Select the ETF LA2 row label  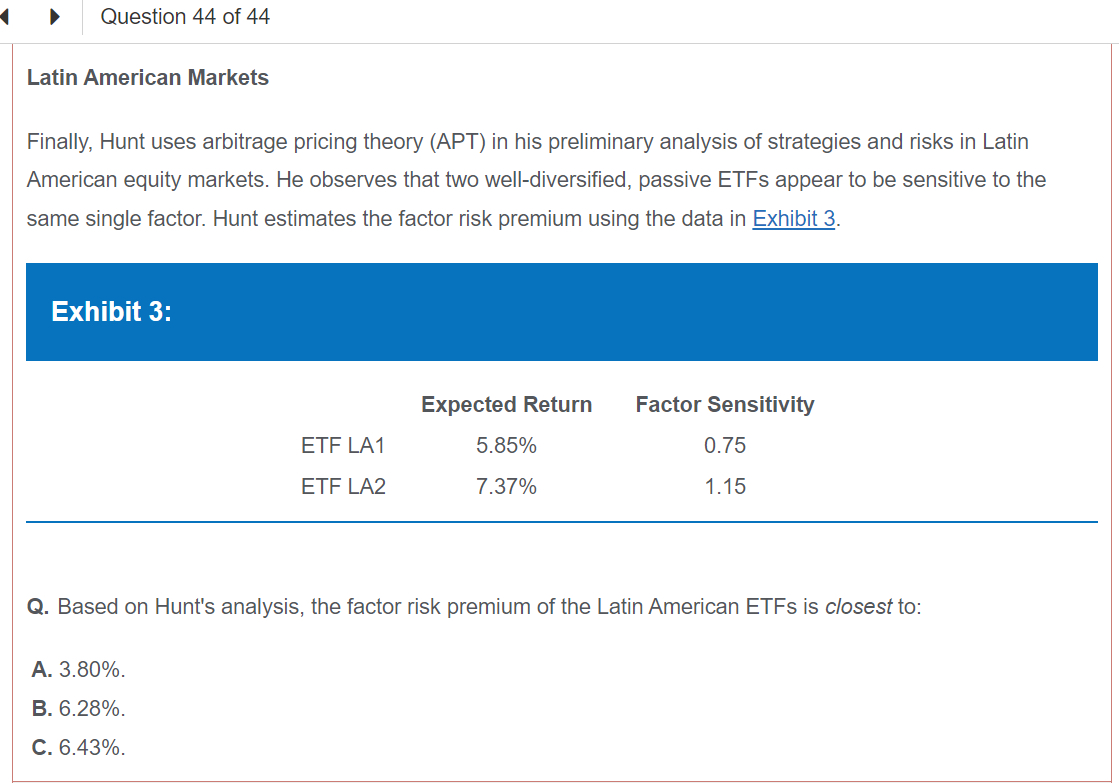(x=343, y=487)
